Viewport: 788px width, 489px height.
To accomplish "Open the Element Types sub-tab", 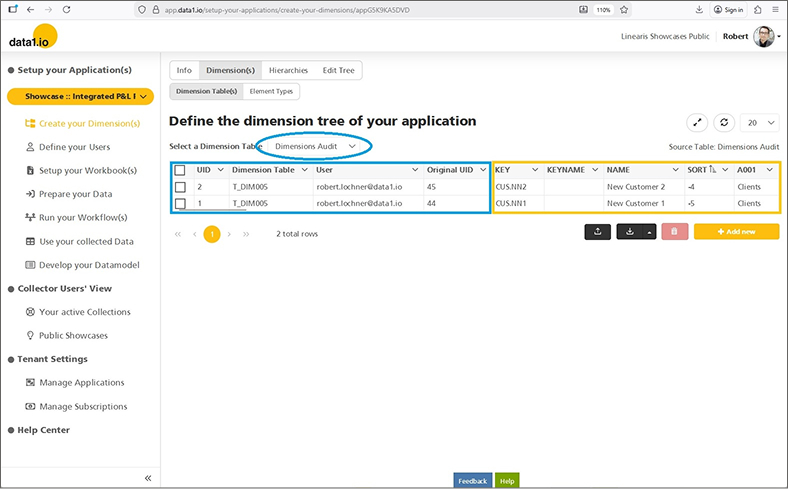I will [x=270, y=91].
